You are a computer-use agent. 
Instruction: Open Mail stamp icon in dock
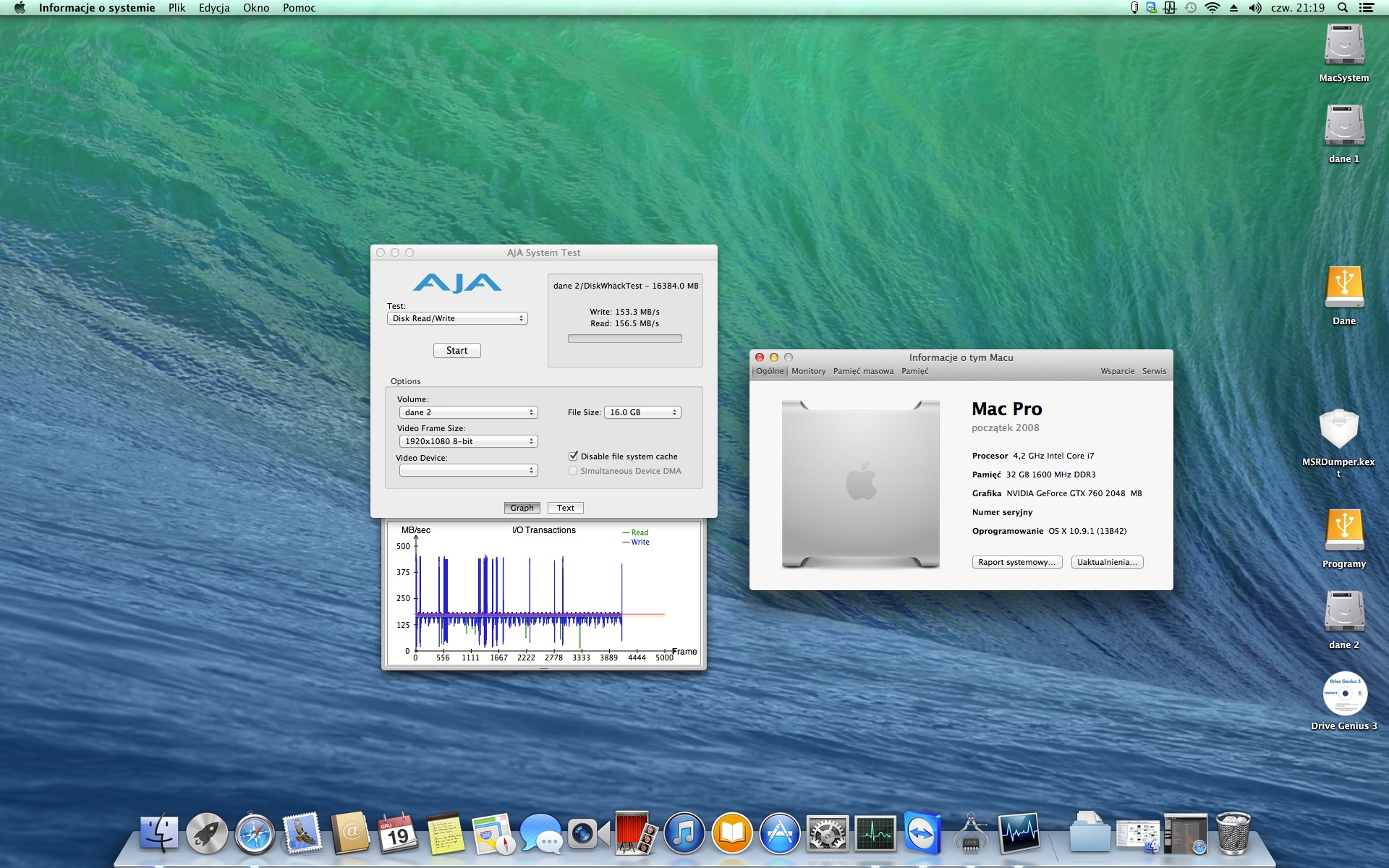coord(302,833)
